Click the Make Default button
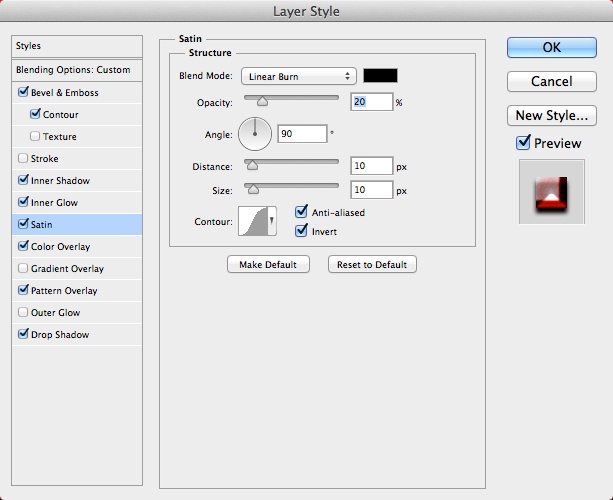The height and width of the screenshot is (500, 613). click(268, 264)
